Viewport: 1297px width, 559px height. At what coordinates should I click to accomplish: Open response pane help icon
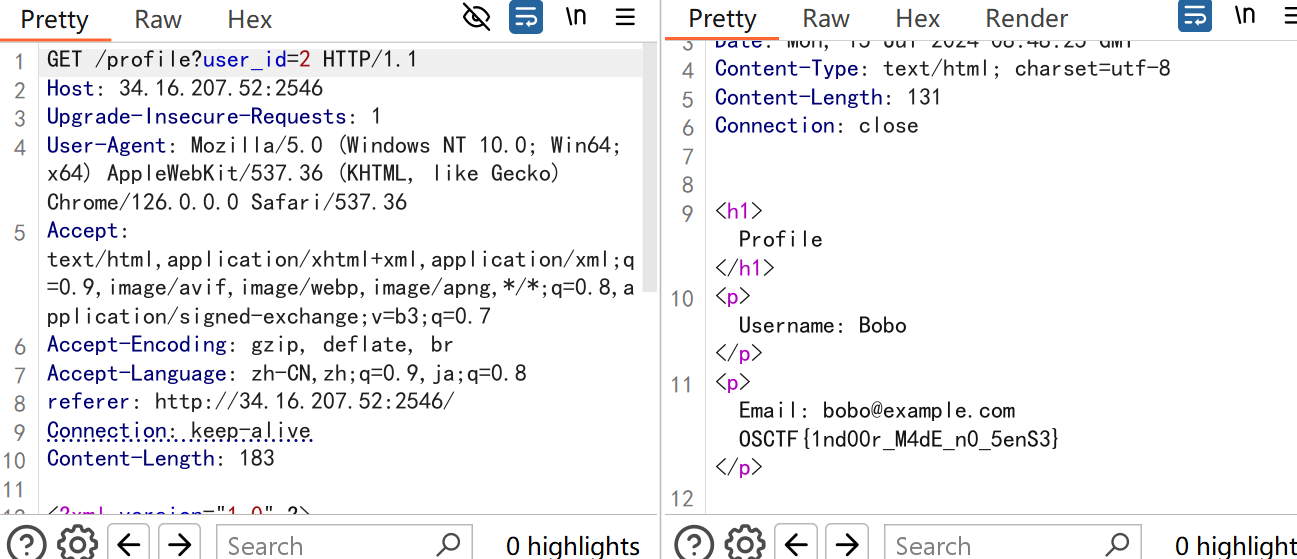click(x=693, y=544)
